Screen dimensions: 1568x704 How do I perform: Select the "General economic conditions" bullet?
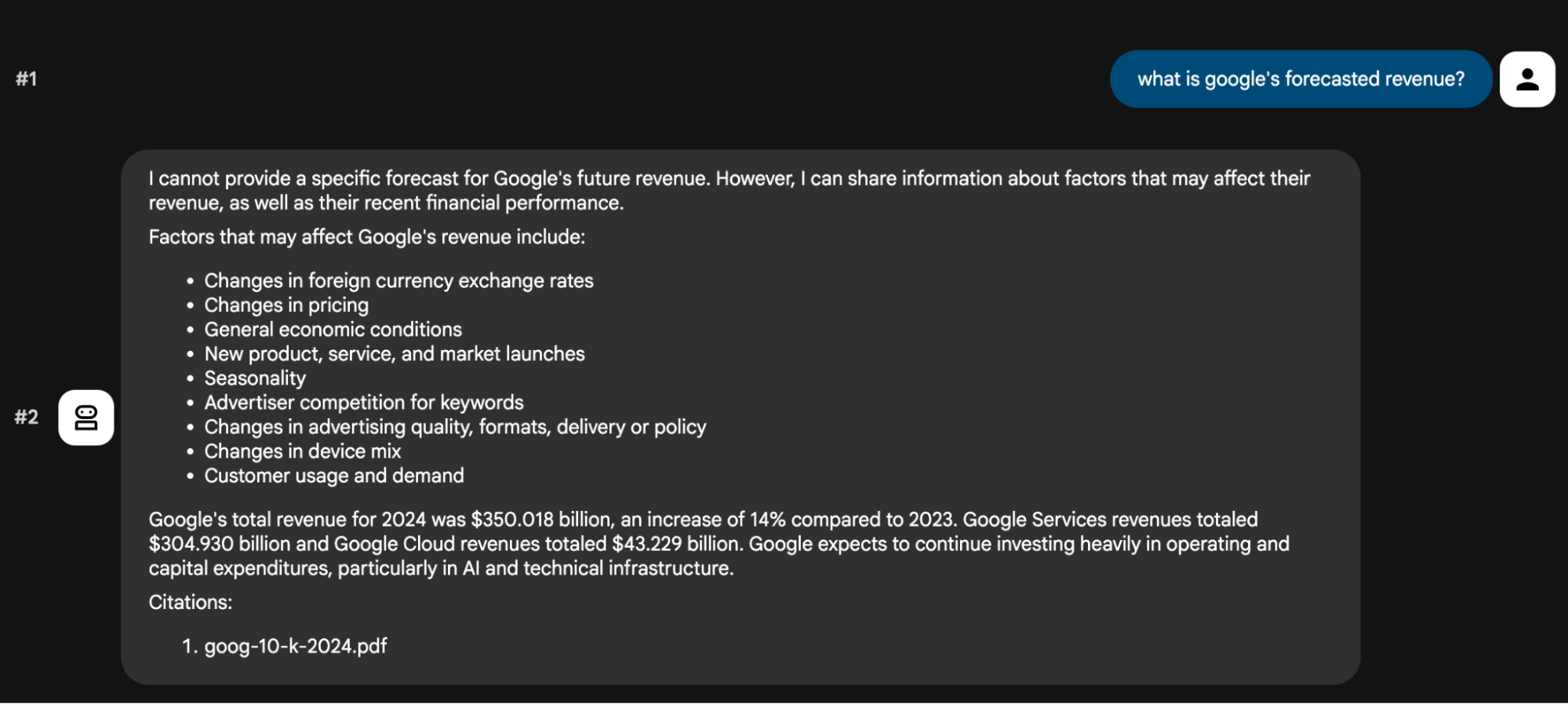pyautogui.click(x=333, y=330)
